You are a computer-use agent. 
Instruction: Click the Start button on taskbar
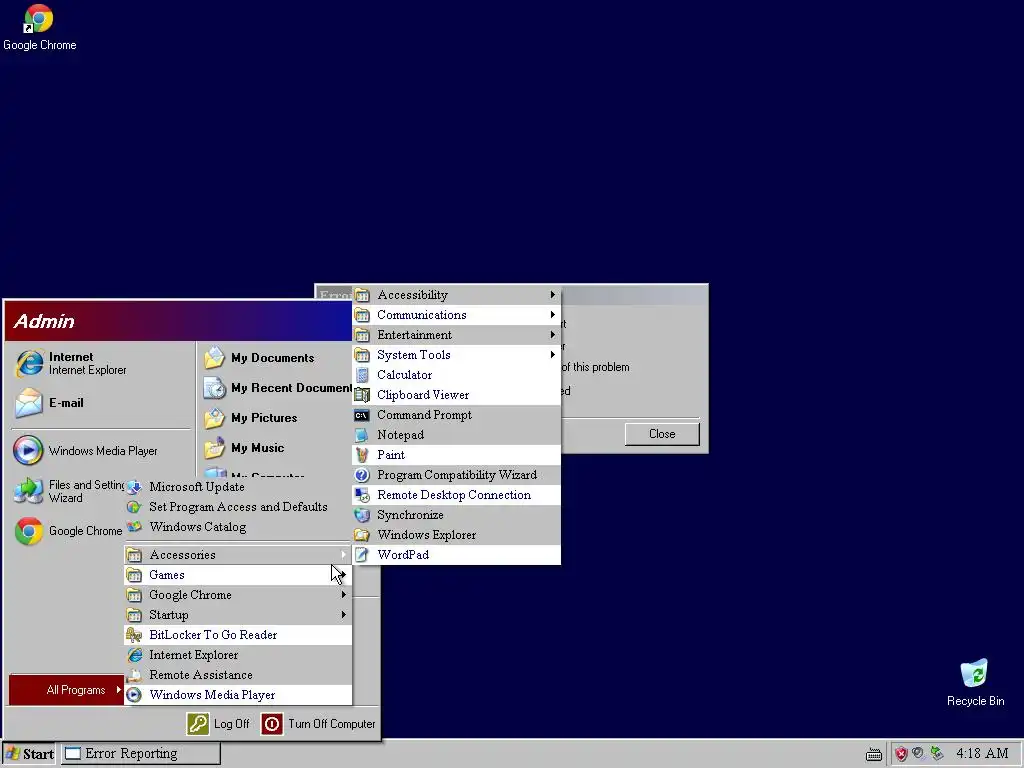(x=29, y=754)
